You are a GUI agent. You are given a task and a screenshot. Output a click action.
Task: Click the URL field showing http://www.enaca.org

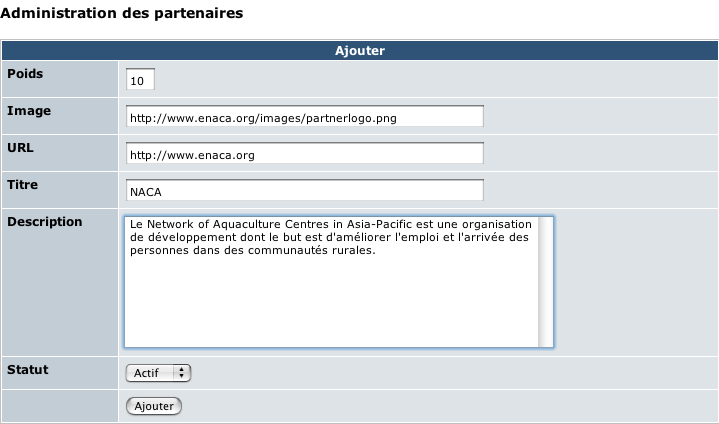(x=304, y=153)
